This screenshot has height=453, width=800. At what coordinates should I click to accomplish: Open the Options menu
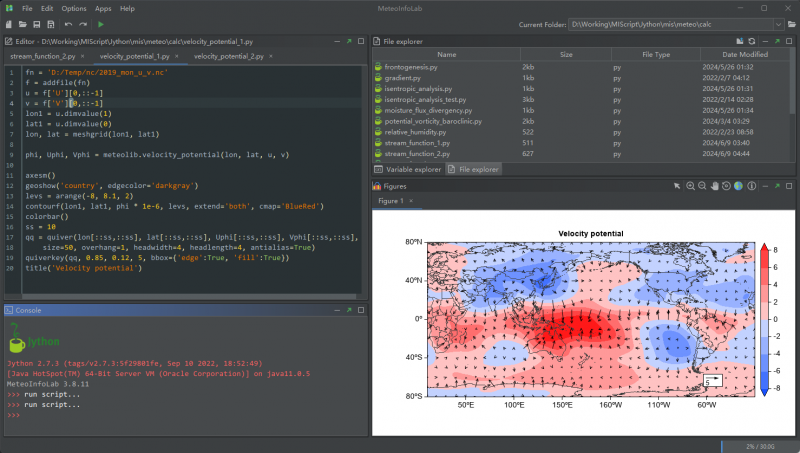pos(73,8)
